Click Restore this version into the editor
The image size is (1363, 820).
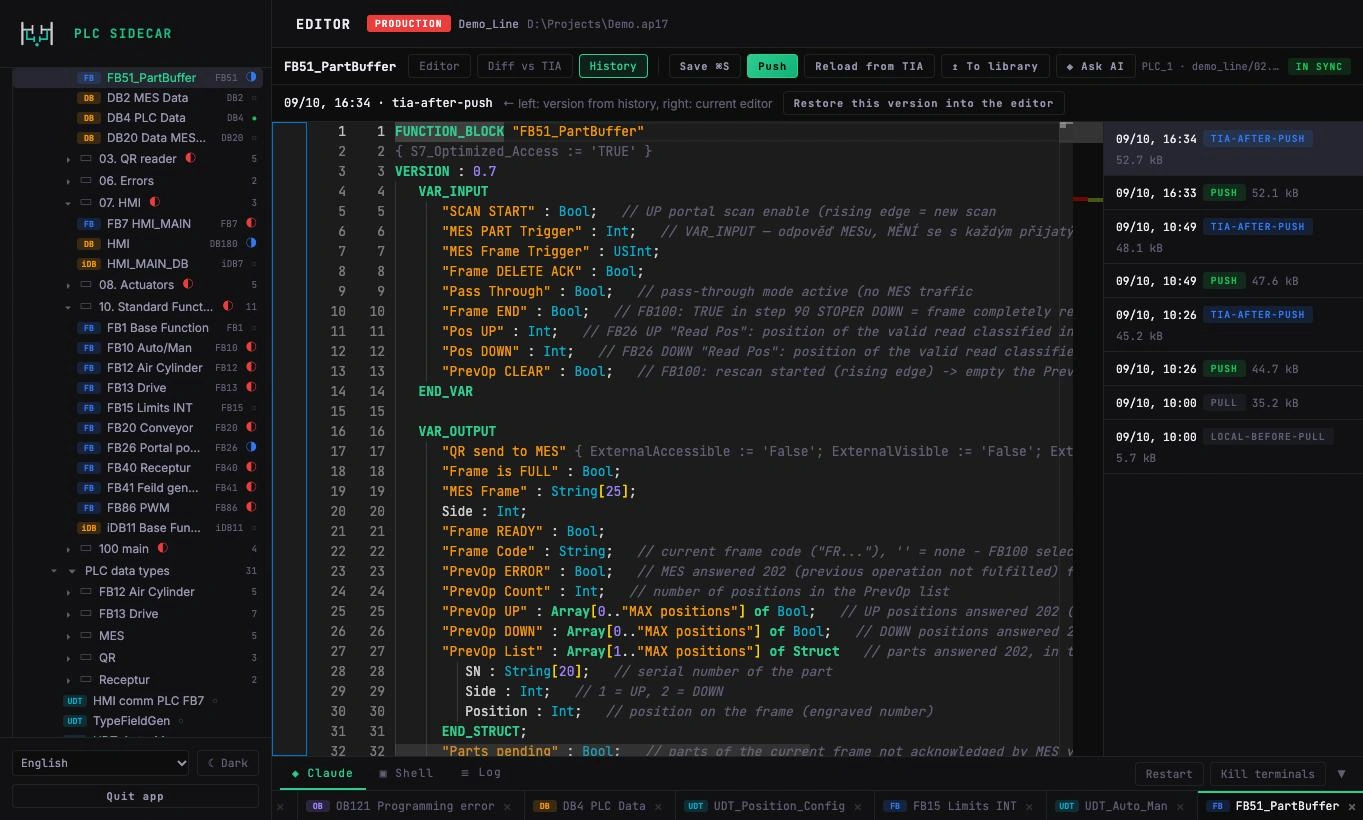tap(923, 103)
